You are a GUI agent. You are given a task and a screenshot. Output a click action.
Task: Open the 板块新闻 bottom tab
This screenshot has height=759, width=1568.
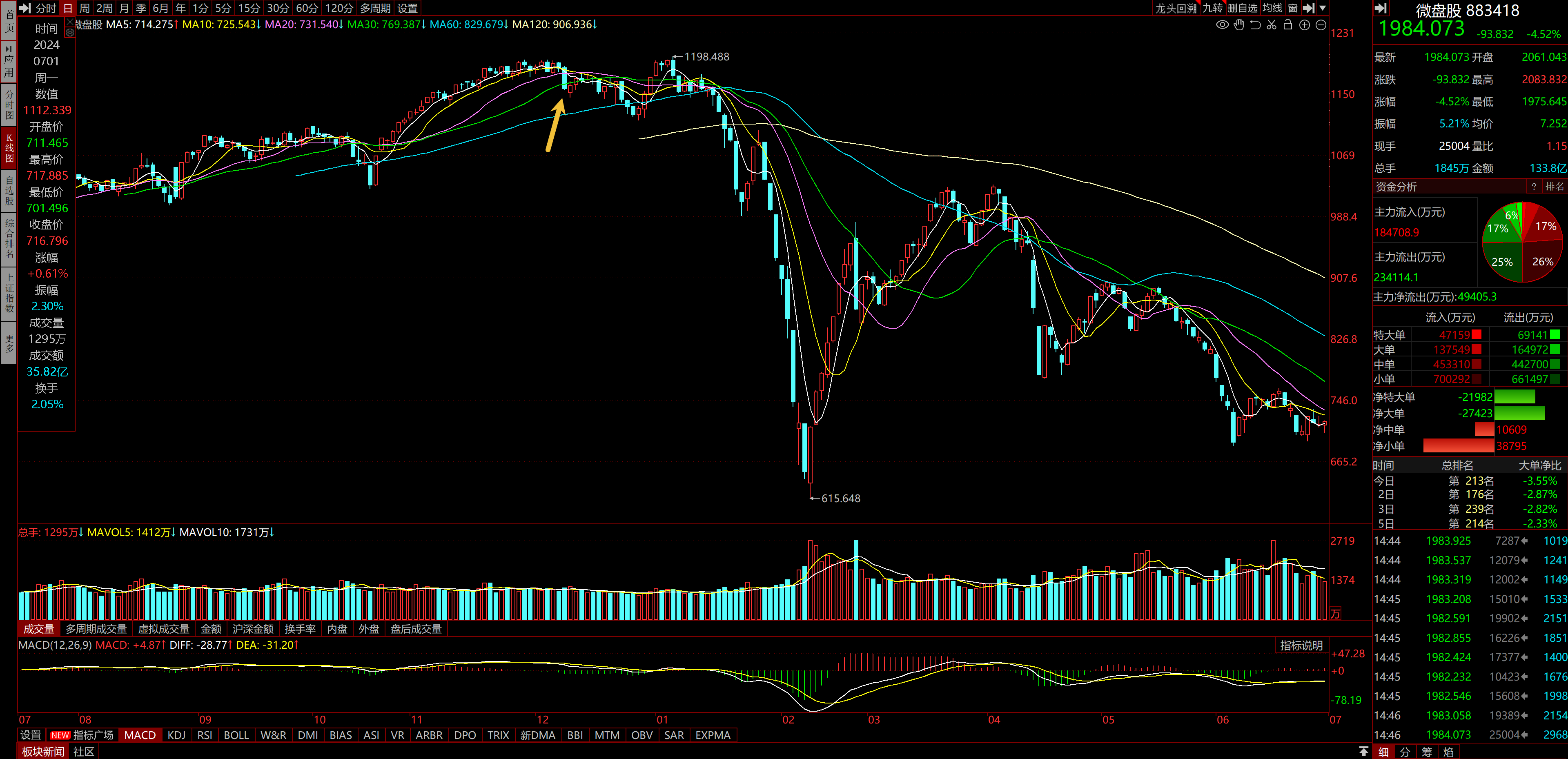coord(42,752)
